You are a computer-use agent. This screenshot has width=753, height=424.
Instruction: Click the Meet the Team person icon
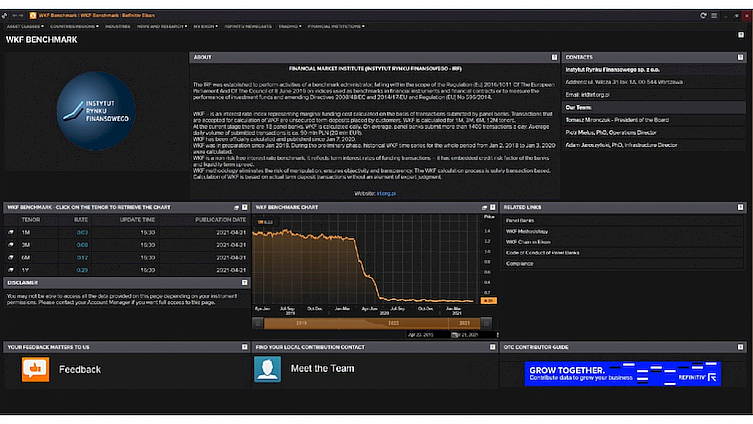pos(267,369)
